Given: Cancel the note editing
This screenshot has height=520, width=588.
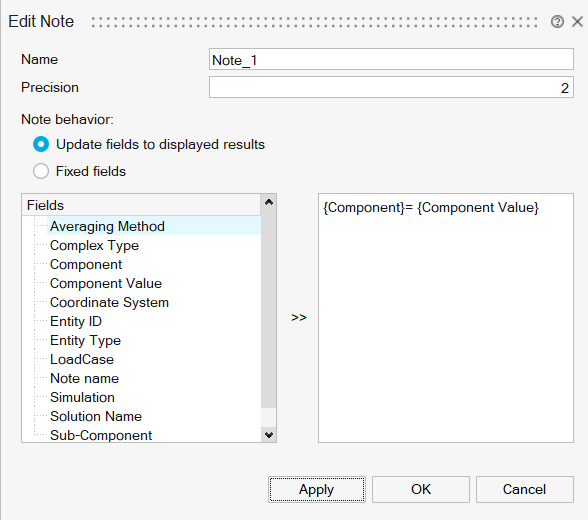Looking at the screenshot, I should [x=525, y=489].
